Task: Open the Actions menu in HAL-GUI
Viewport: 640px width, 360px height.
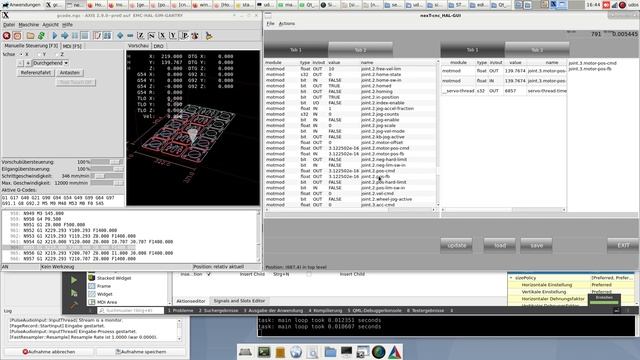Action: pyautogui.click(x=287, y=24)
